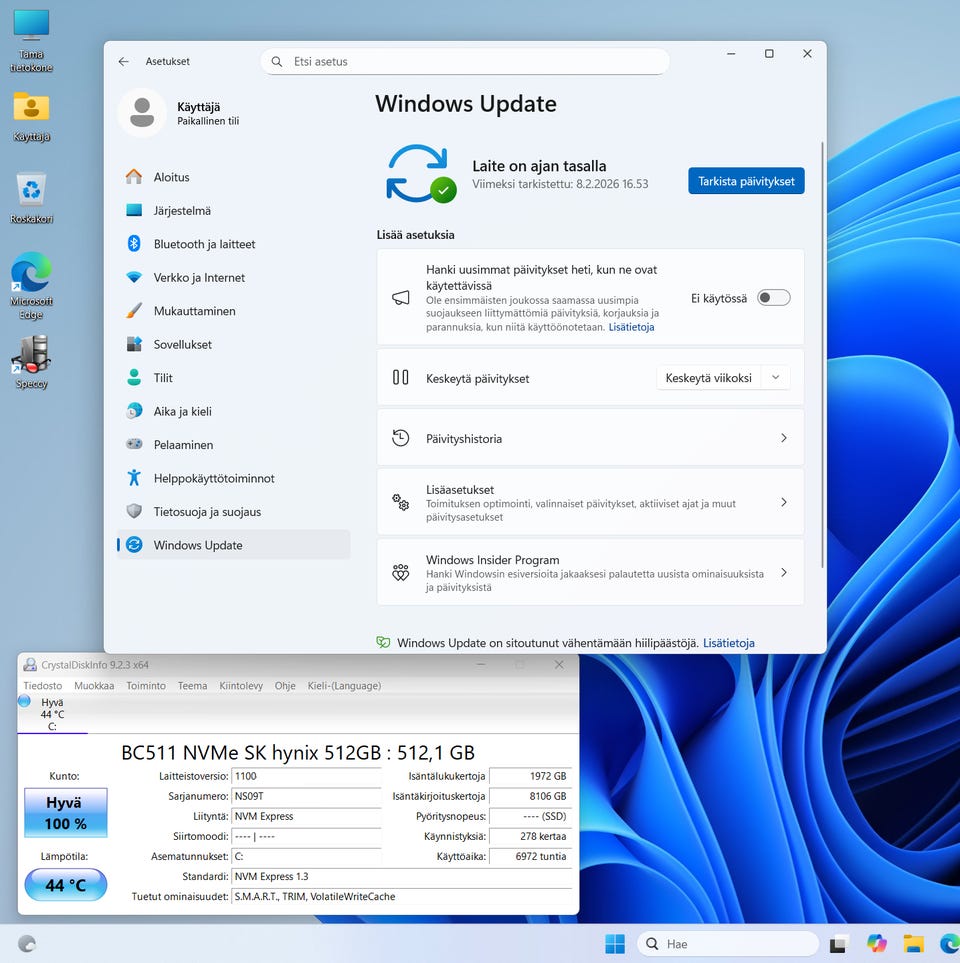This screenshot has height=963, width=960.
Task: Open Kieli-(Language) menu
Action: tap(342, 686)
